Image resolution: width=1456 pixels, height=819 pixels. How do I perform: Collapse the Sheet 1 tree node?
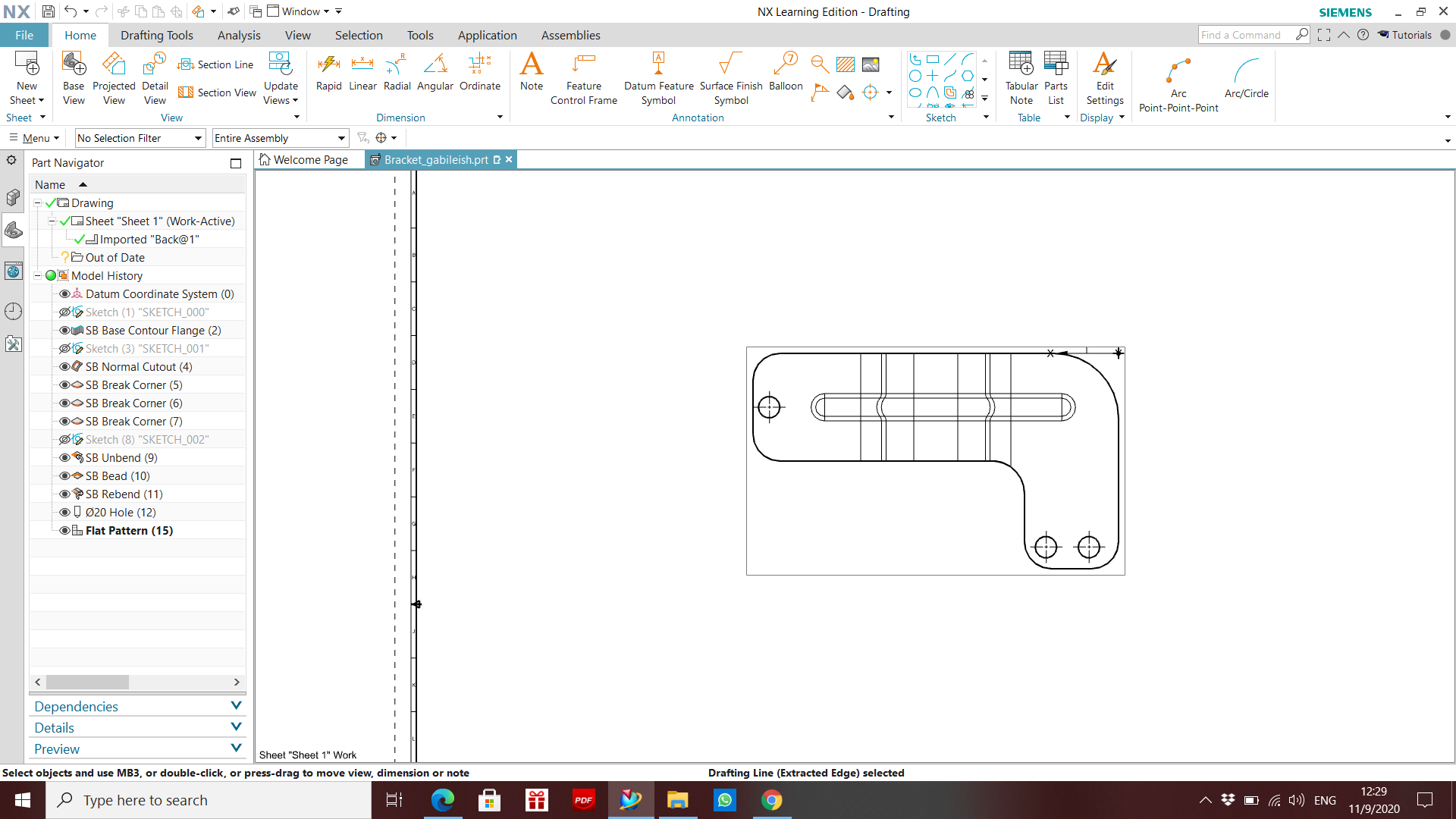tap(52, 221)
